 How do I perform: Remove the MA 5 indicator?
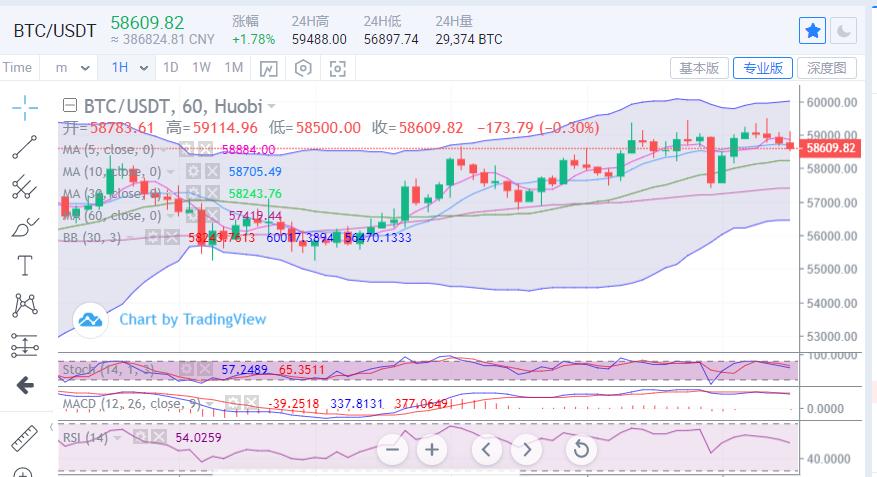click(205, 149)
